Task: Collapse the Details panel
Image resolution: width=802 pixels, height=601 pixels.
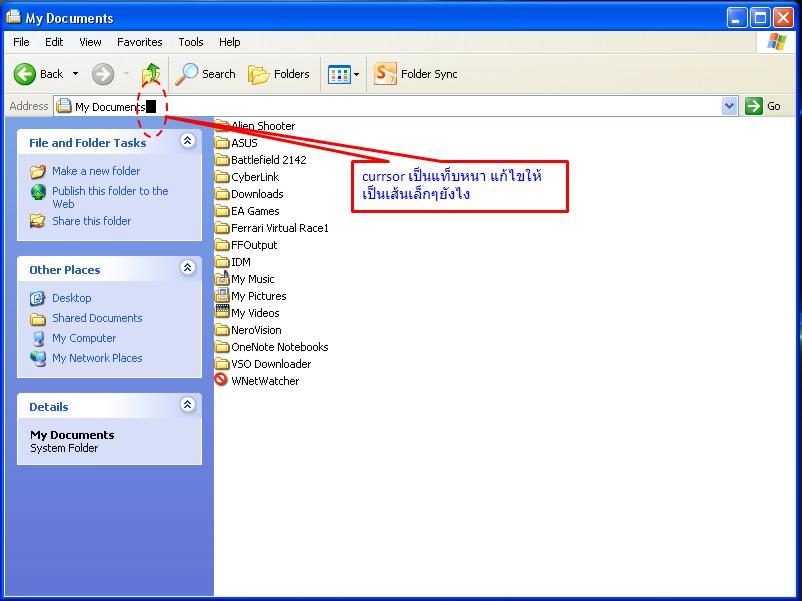Action: pyautogui.click(x=188, y=405)
